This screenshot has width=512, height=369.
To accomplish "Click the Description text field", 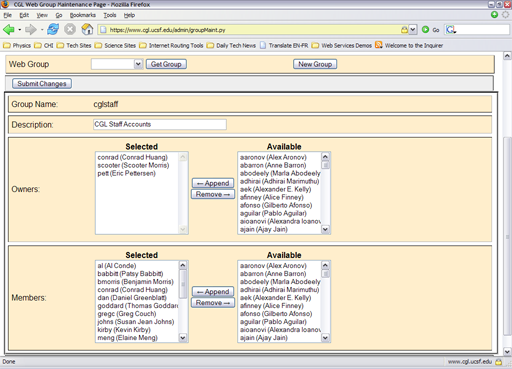I will (x=160, y=124).
